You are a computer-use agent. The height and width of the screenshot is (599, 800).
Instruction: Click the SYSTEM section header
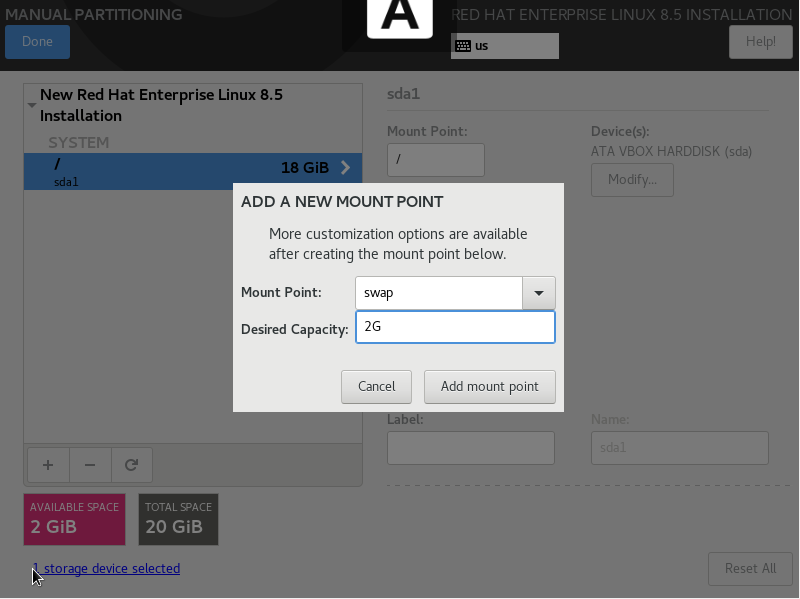pyautogui.click(x=79, y=142)
